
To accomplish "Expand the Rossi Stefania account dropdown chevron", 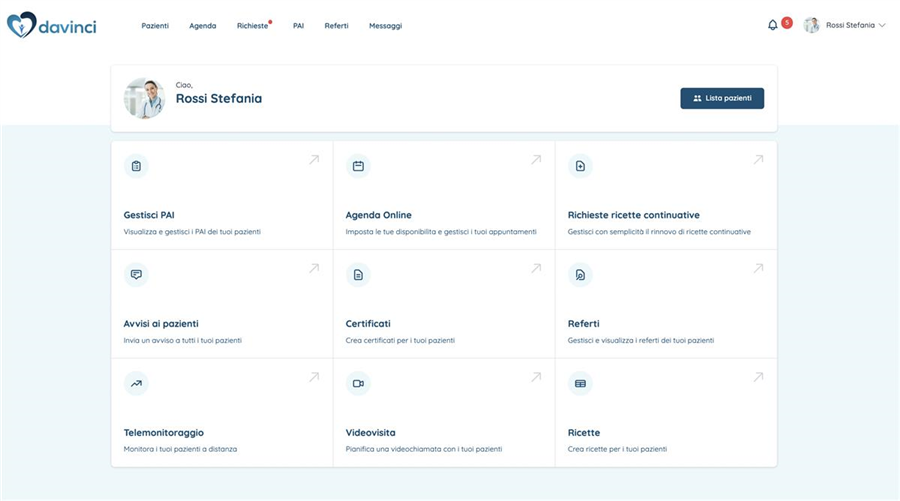I will (882, 25).
